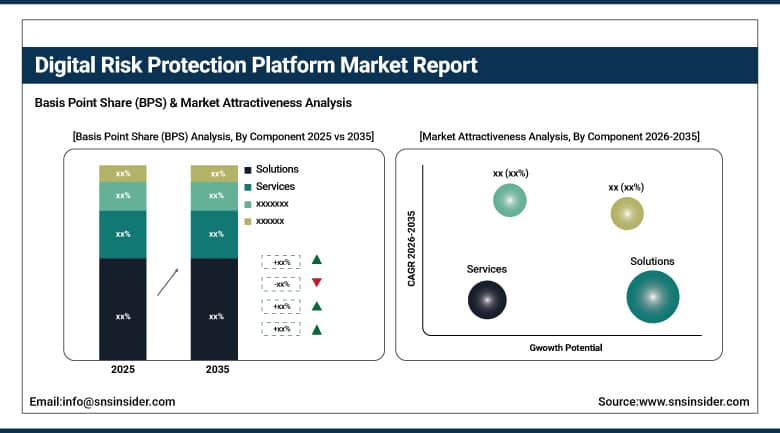Click the teal segment of the 2035 bar
The width and height of the screenshot is (780, 433).
point(214,235)
